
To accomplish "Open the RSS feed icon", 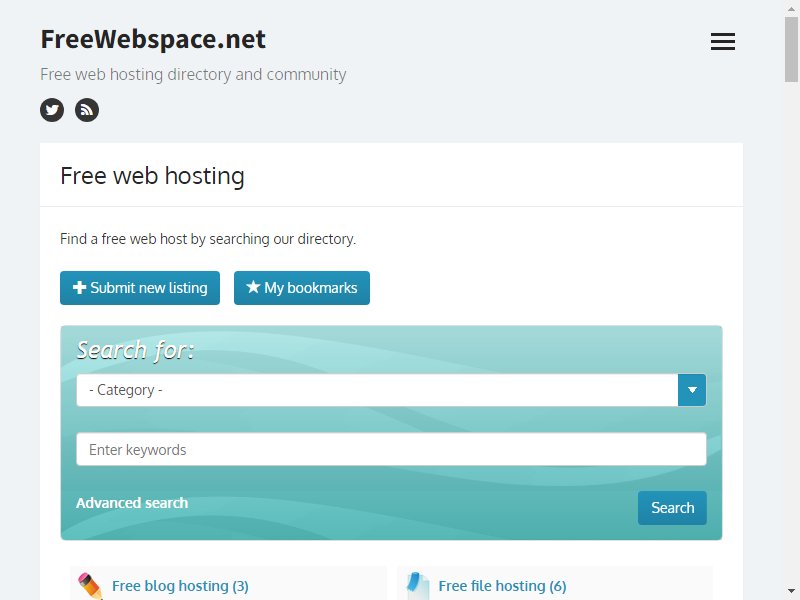I will 87,110.
